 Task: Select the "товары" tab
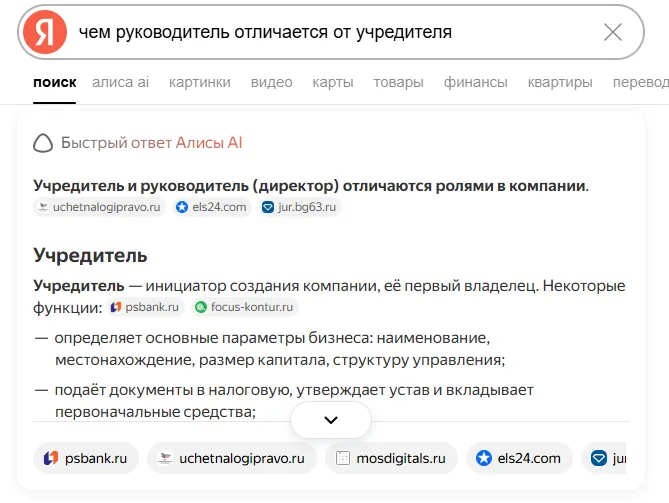398,82
